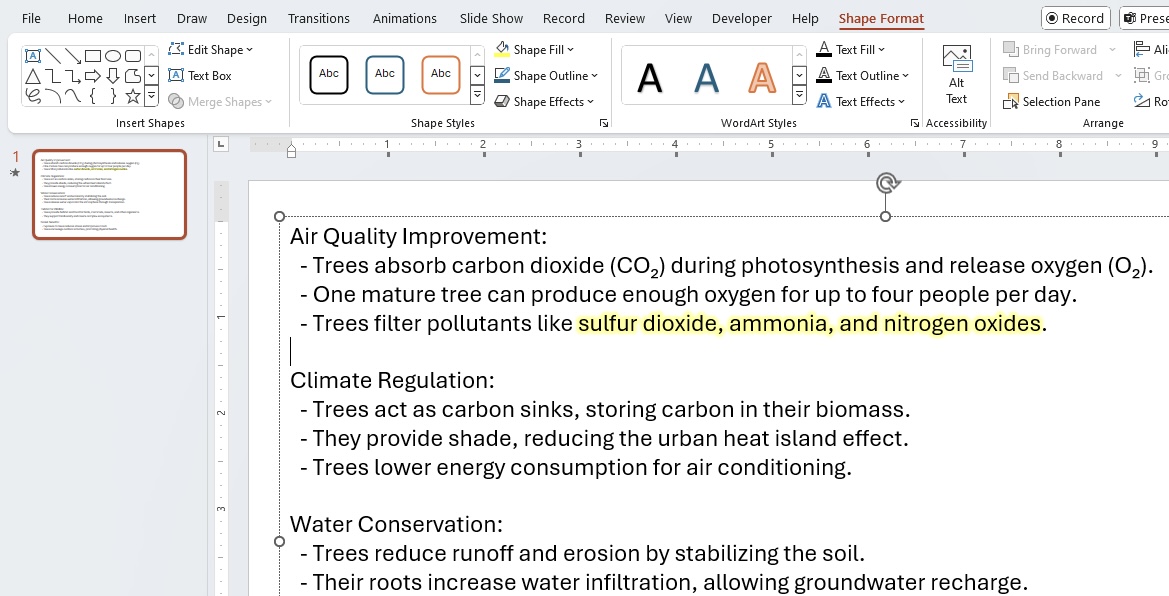Select the right brace shape
Viewport: 1169px width, 596px height.
click(113, 95)
